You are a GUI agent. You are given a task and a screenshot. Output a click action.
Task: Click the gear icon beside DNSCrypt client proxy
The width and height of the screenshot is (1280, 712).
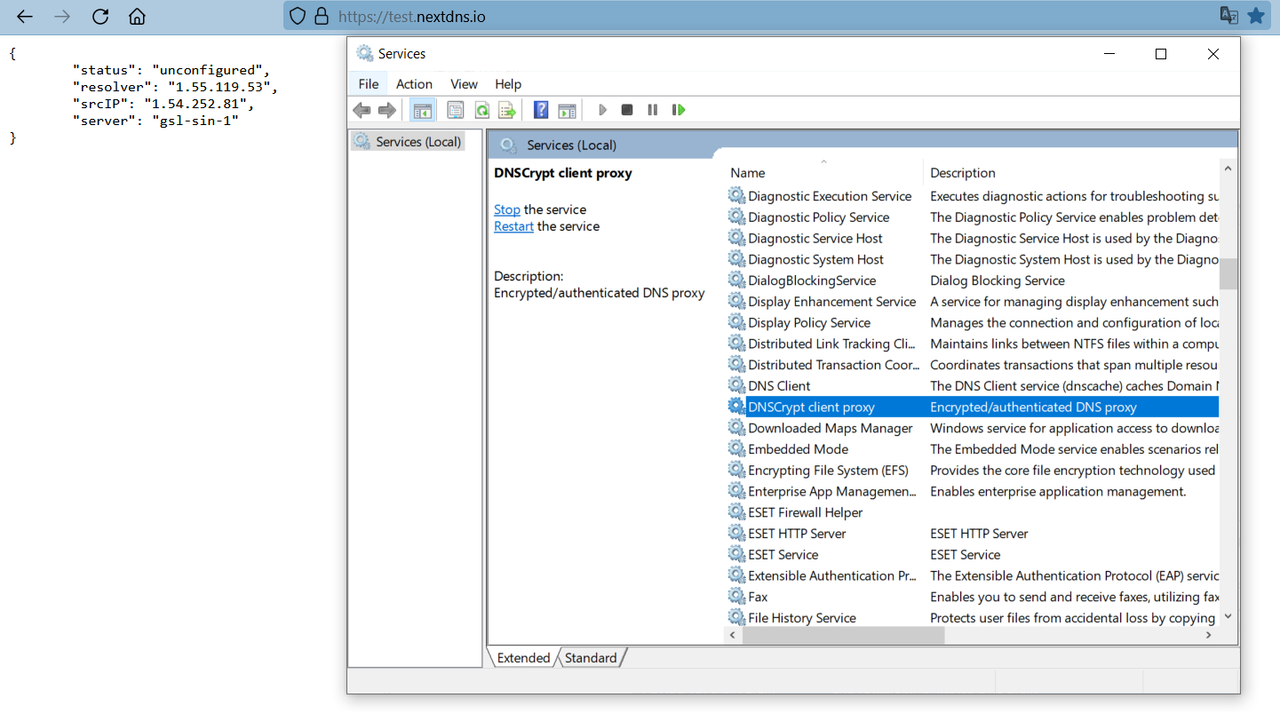(x=737, y=407)
